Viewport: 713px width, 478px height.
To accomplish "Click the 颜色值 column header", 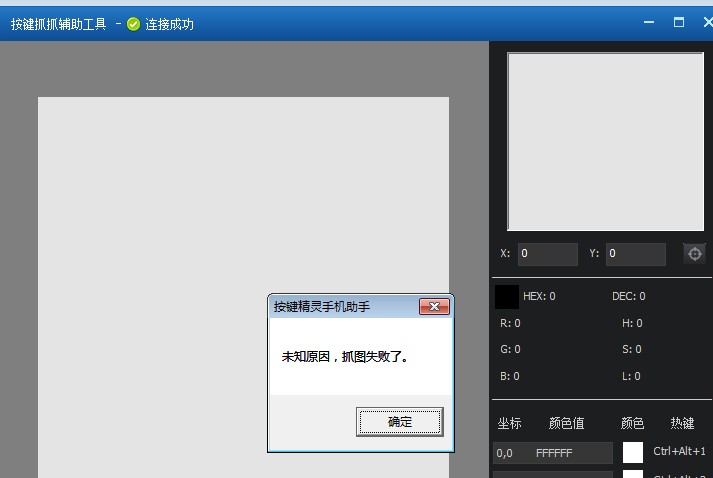I will 566,423.
